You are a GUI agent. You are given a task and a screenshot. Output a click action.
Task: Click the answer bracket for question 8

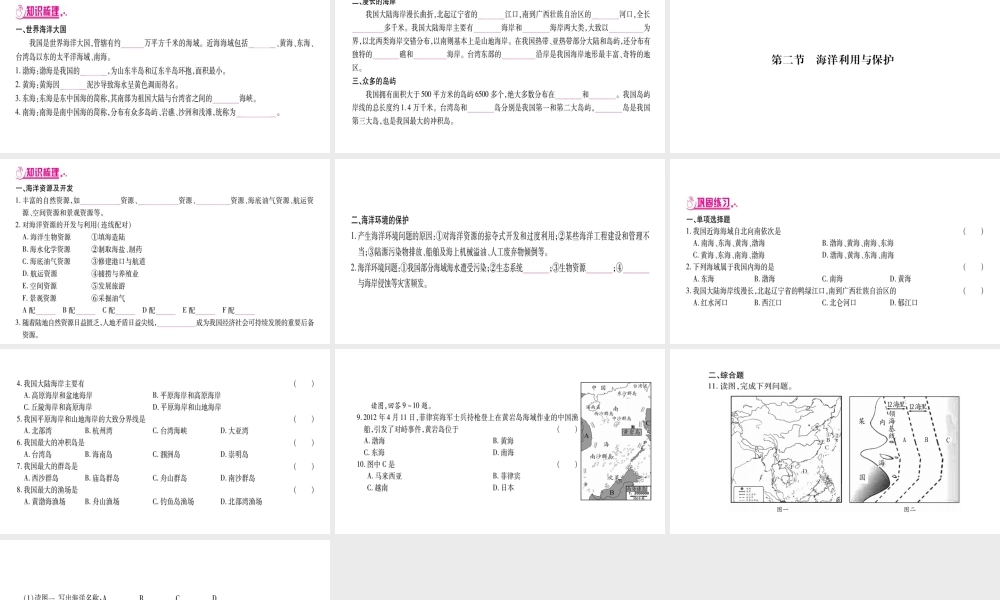[x=304, y=490]
